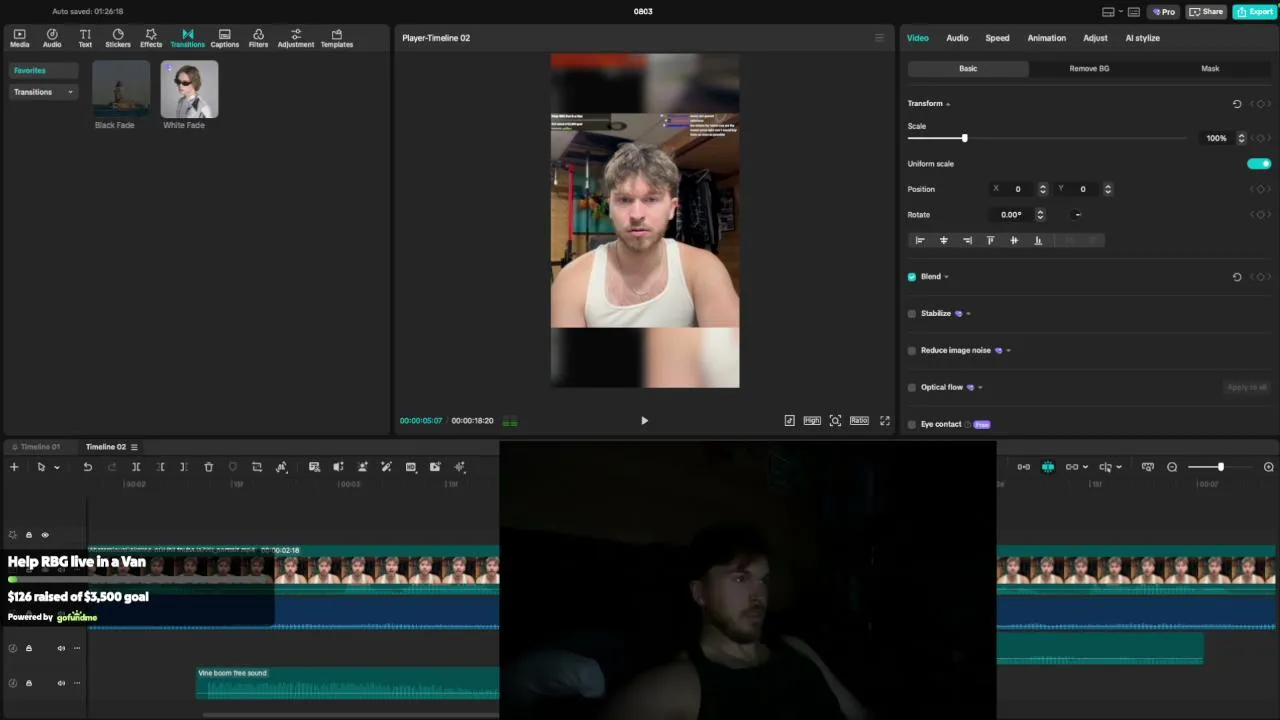Expand the Transitions category dropdown

[x=70, y=92]
